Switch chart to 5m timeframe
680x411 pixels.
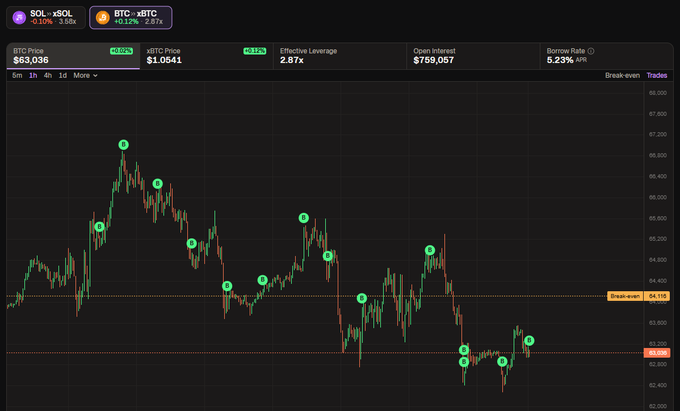17,75
